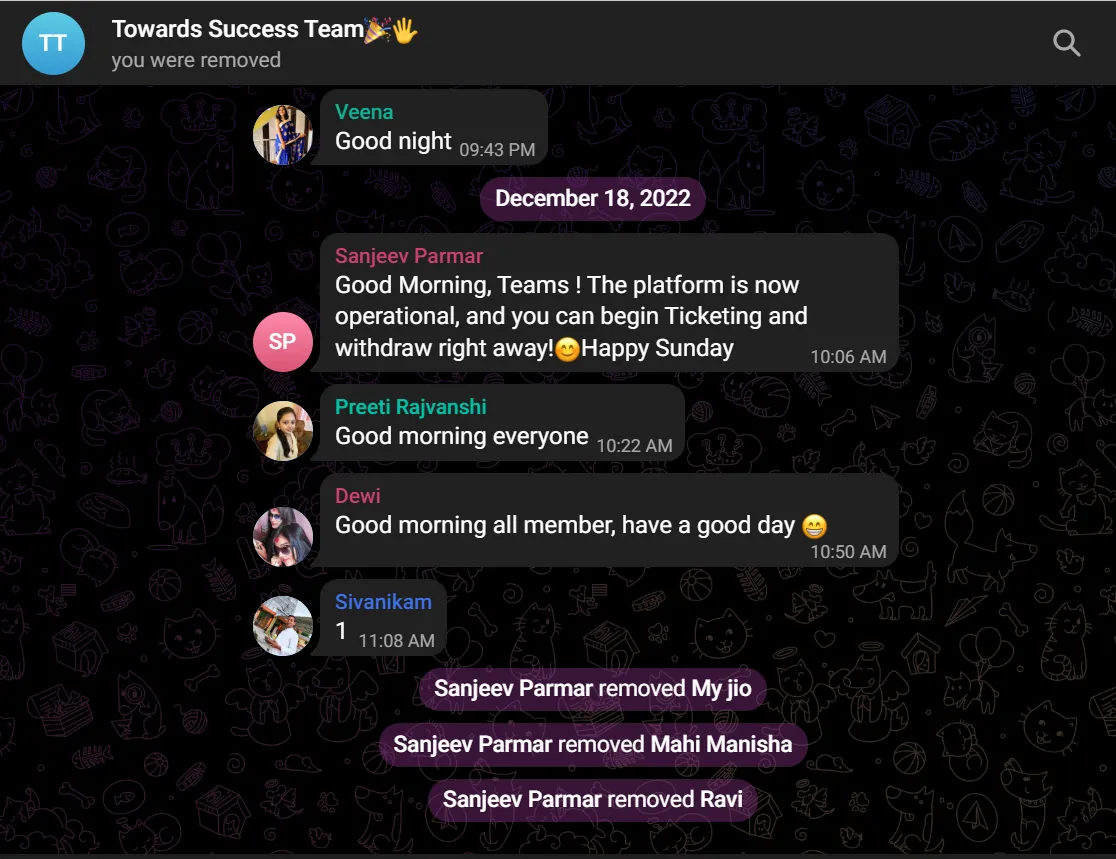
Task: Click Ravi in the removal notice
Action: [721, 799]
